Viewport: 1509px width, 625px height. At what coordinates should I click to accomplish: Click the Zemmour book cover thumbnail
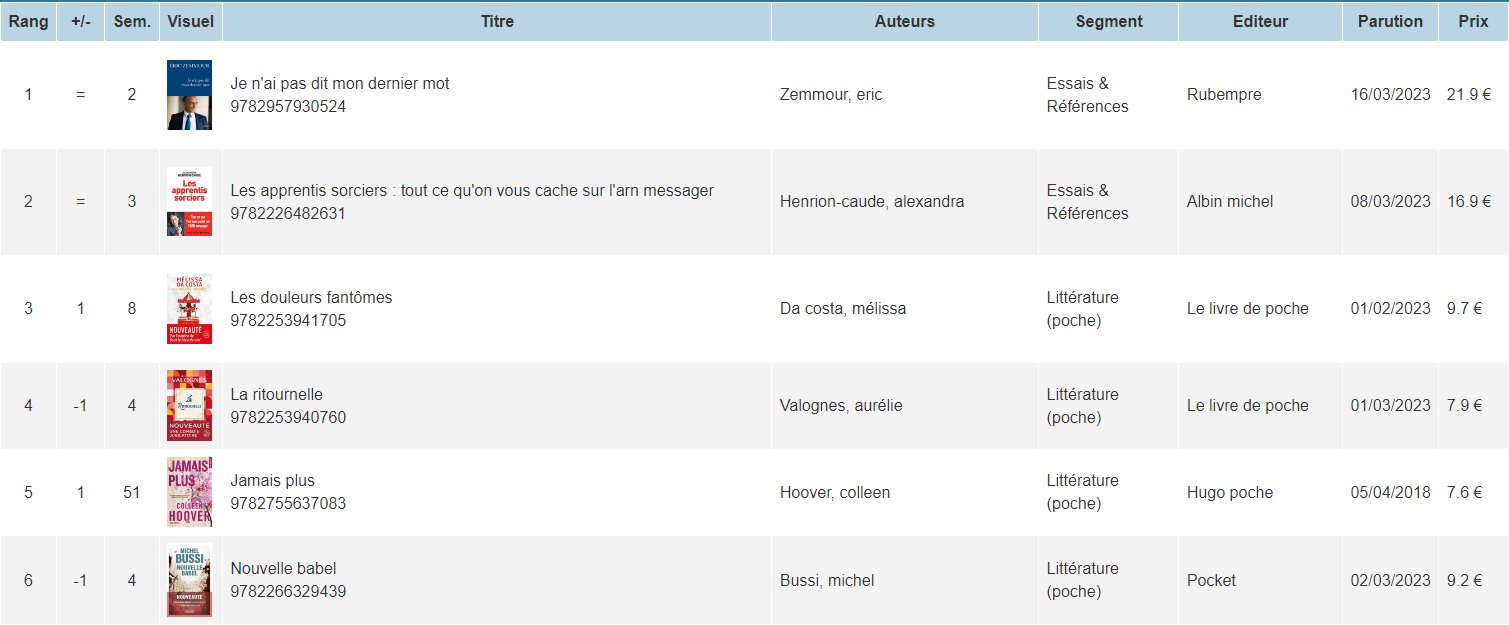coord(189,95)
